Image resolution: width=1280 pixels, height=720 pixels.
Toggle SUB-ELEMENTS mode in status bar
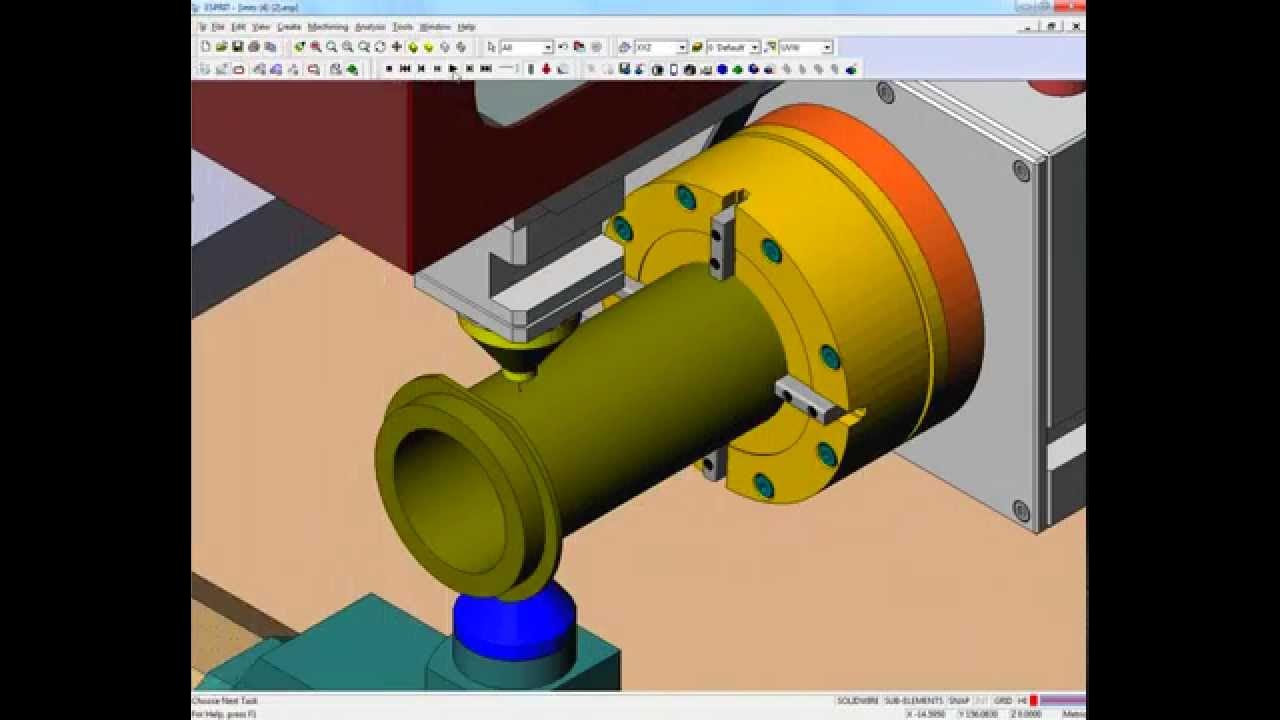(x=913, y=701)
